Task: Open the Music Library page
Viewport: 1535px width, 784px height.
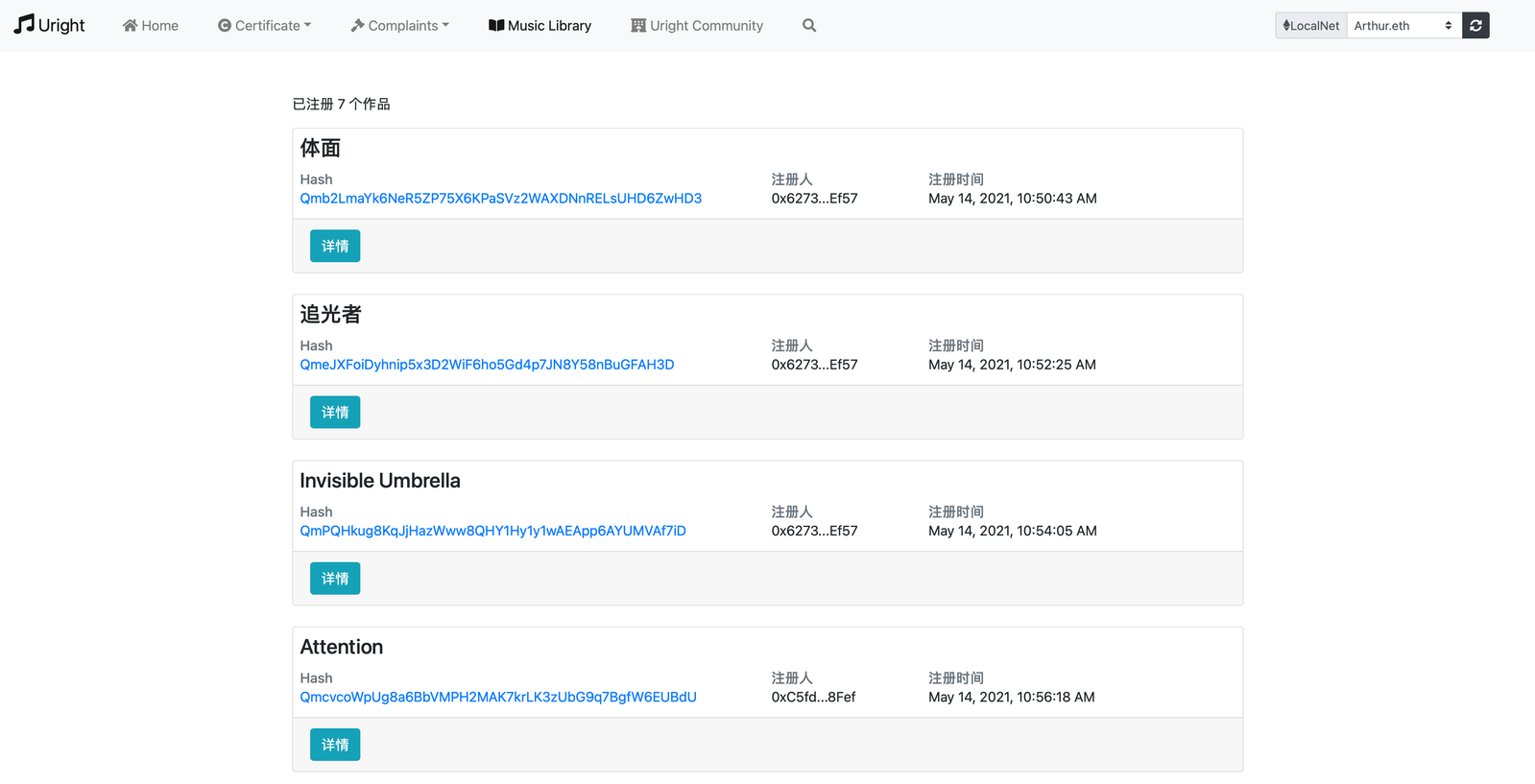Action: (540, 26)
